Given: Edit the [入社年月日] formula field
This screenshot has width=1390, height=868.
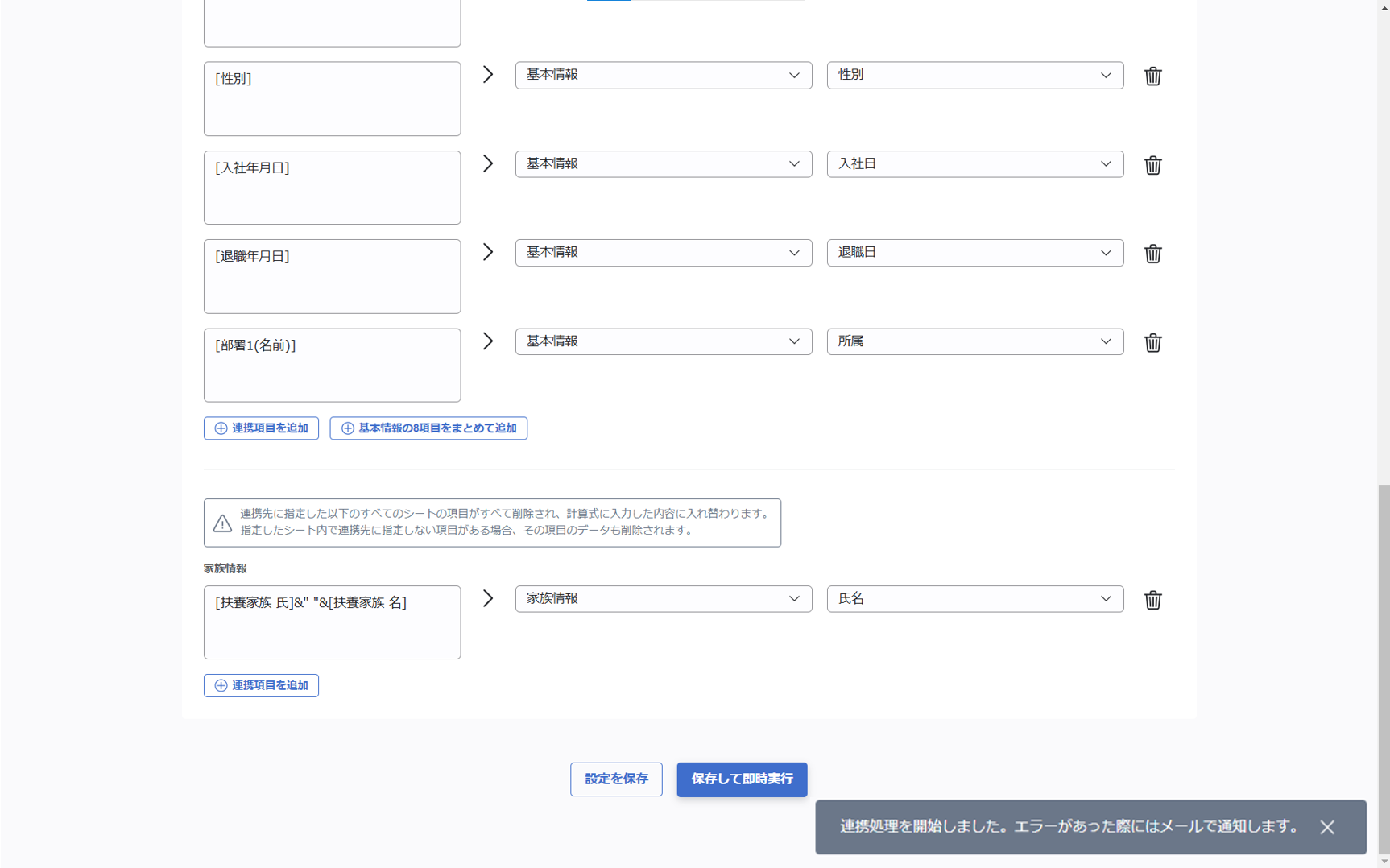Looking at the screenshot, I should pyautogui.click(x=332, y=188).
